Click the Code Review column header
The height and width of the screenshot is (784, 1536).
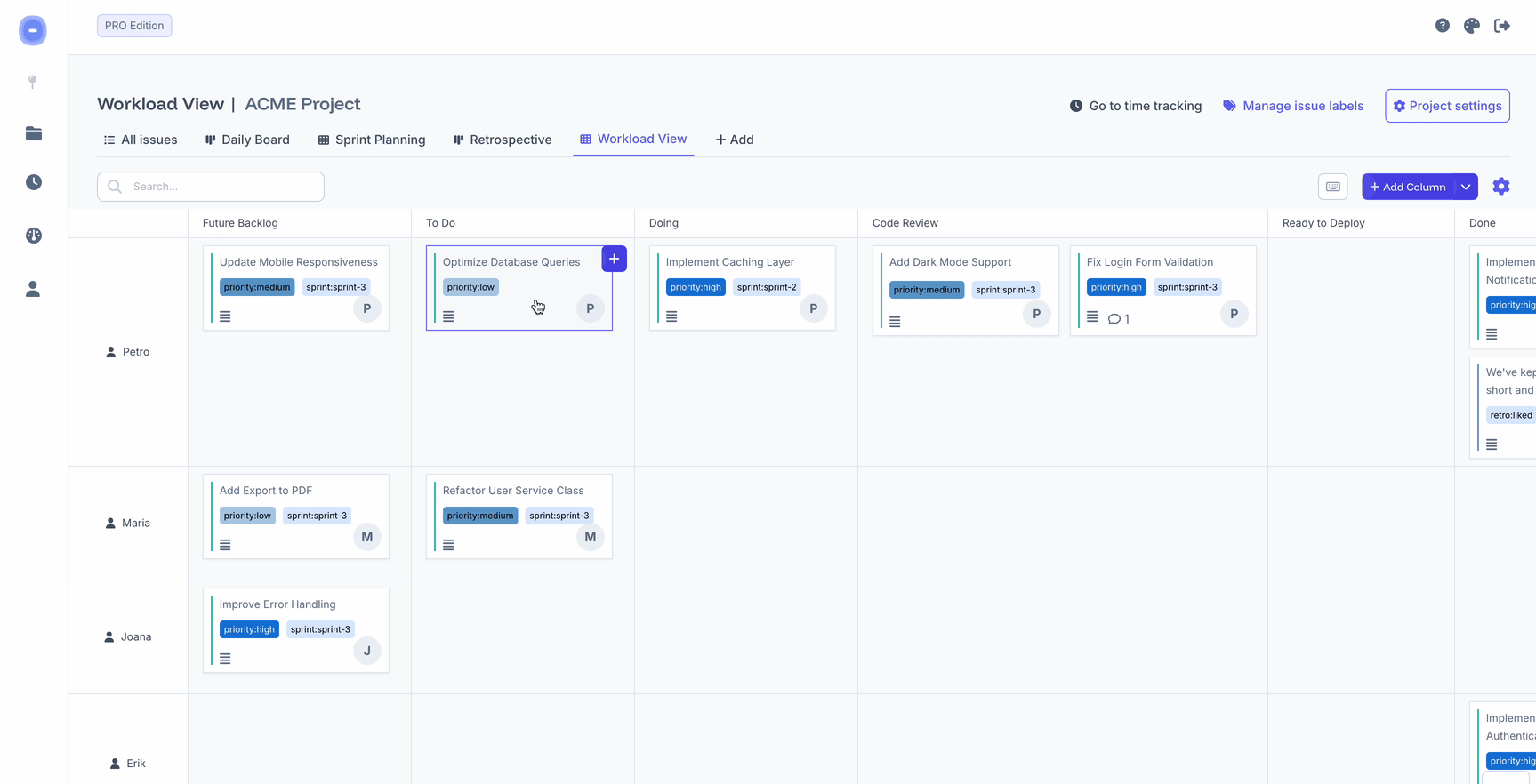coord(905,223)
